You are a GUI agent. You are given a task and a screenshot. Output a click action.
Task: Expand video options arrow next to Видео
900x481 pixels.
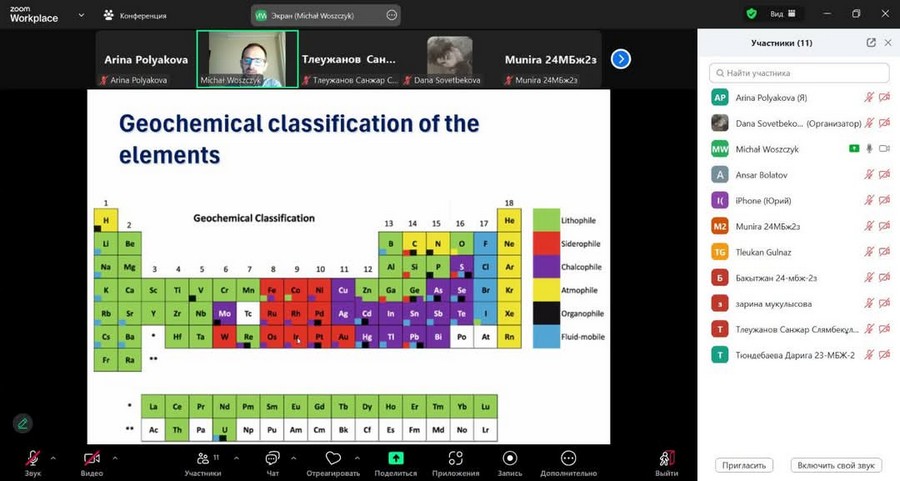114,457
